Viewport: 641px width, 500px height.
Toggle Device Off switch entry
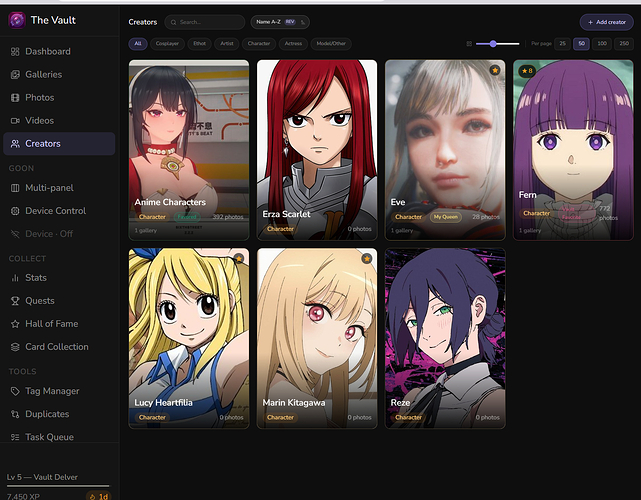click(x=59, y=234)
